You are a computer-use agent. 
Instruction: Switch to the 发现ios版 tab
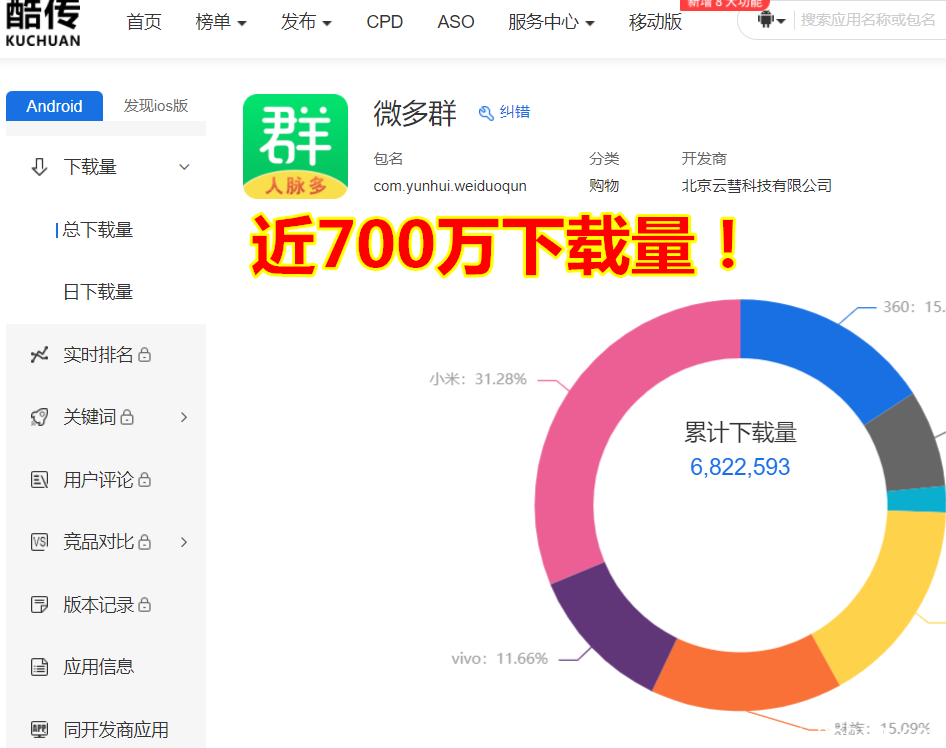pyautogui.click(x=156, y=106)
